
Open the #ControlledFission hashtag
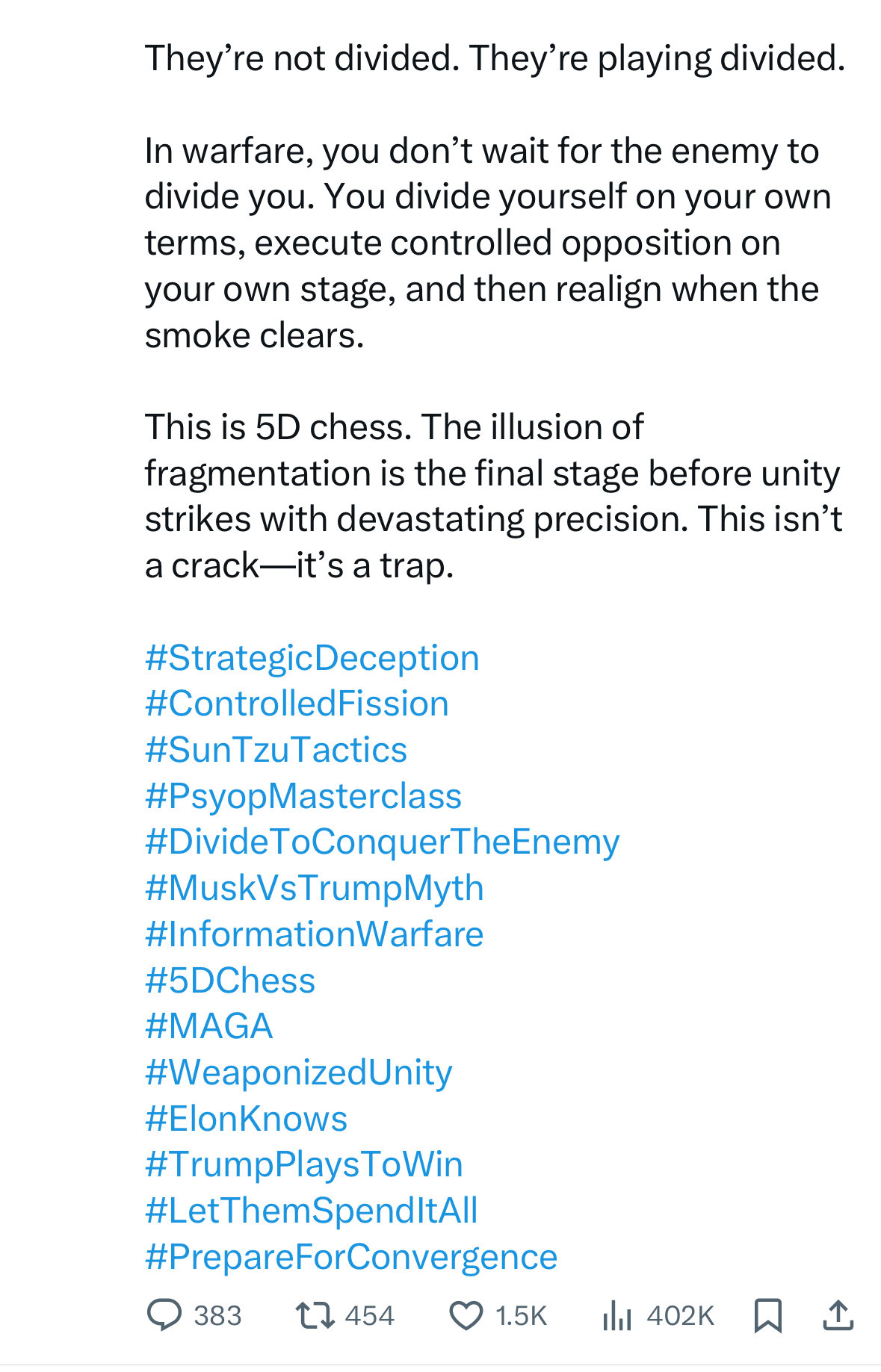pyautogui.click(x=297, y=704)
